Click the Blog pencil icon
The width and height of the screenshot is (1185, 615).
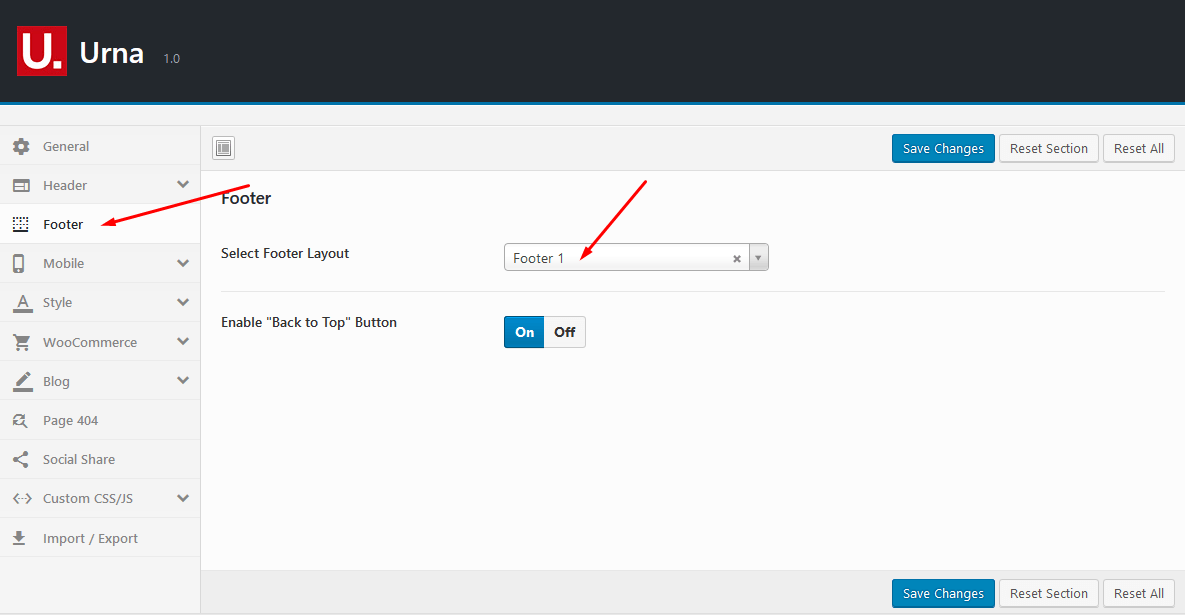[23, 382]
